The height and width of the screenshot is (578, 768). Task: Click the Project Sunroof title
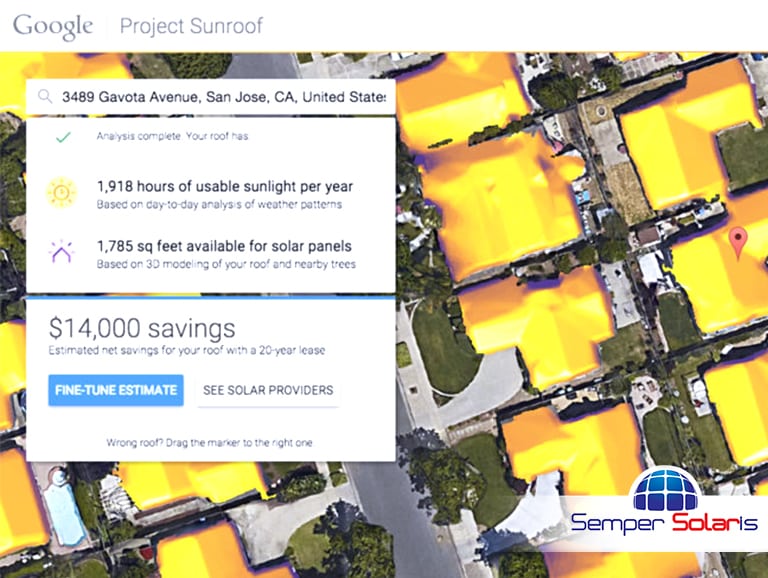coord(192,26)
